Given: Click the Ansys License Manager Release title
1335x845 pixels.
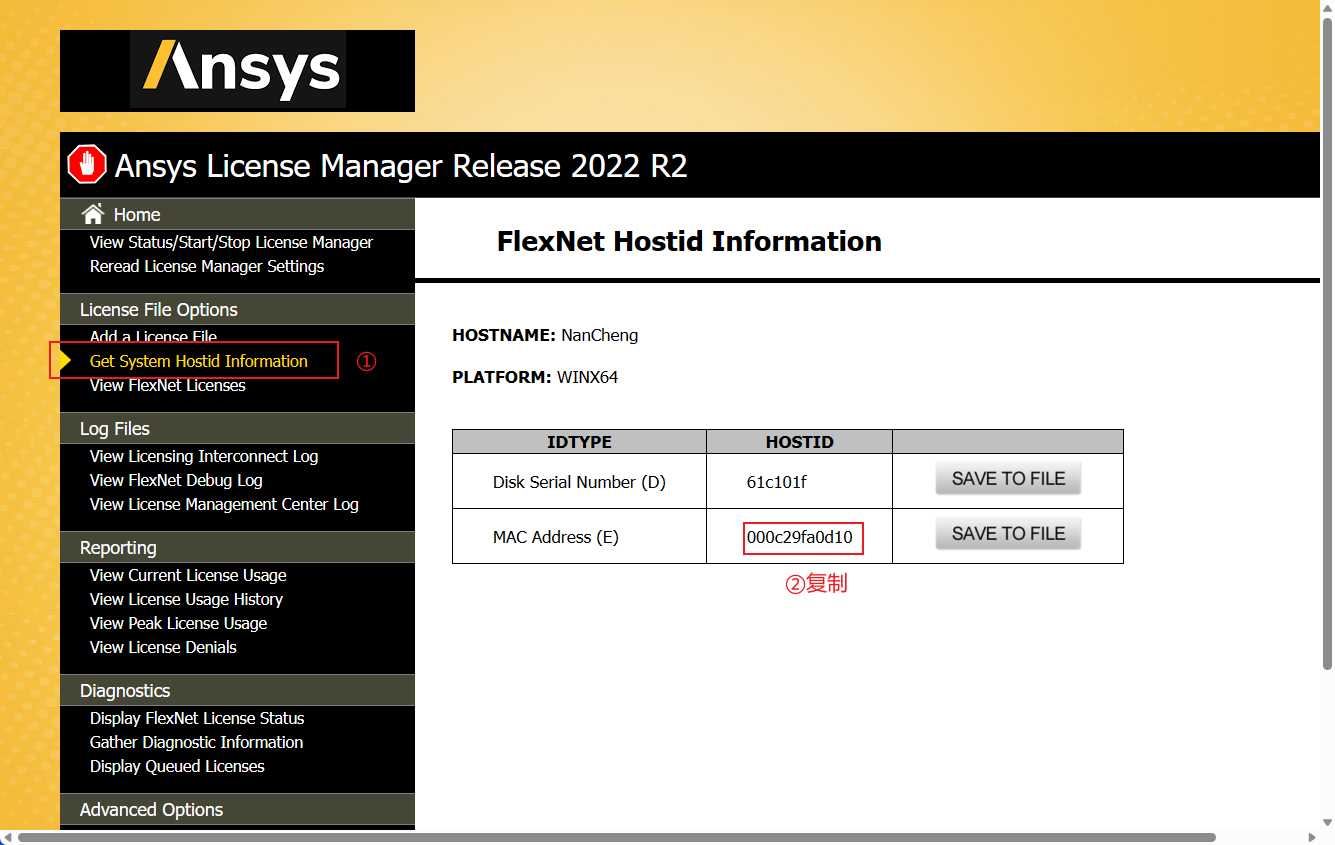Looking at the screenshot, I should (x=401, y=166).
